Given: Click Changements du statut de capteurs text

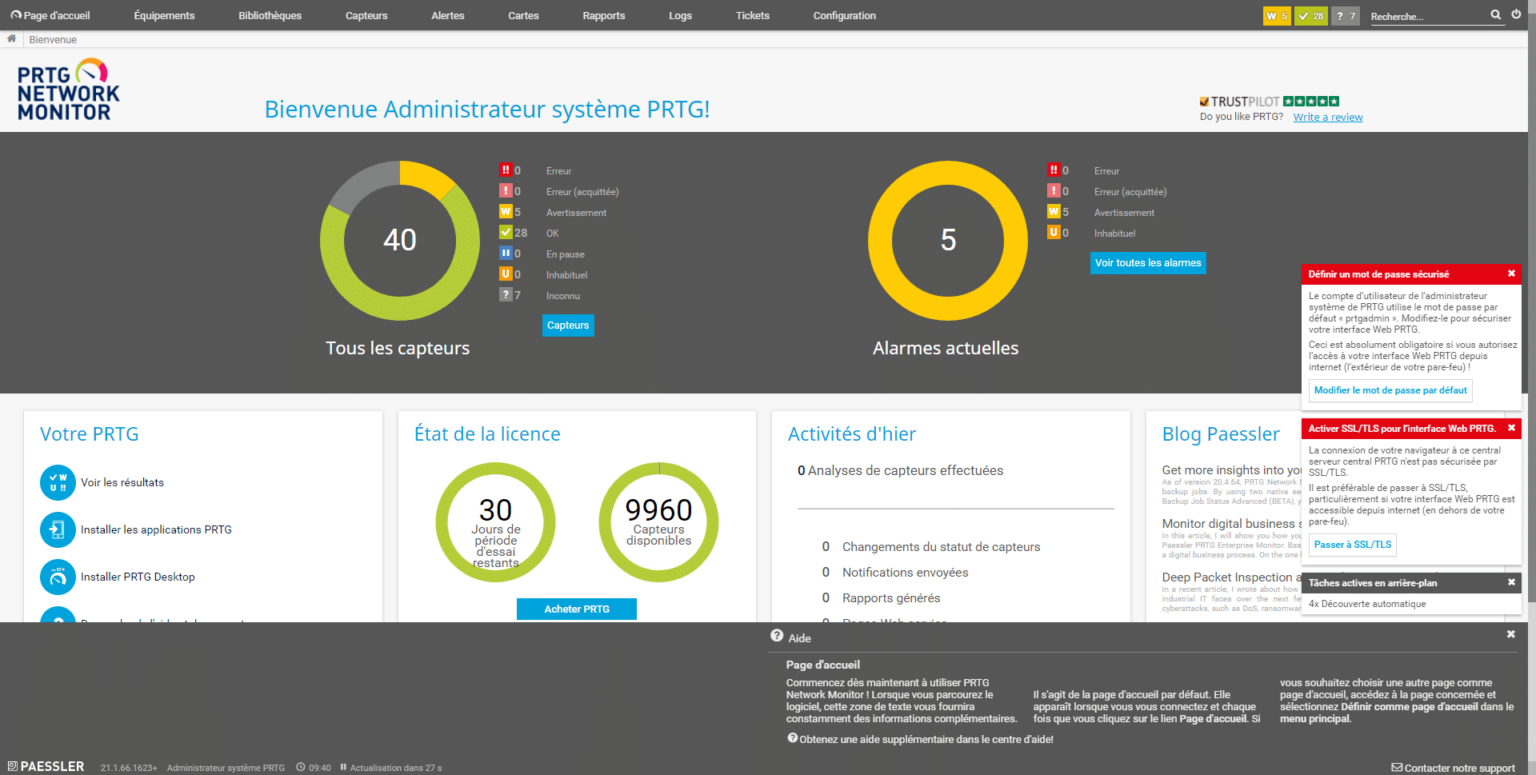Looking at the screenshot, I should (x=941, y=547).
